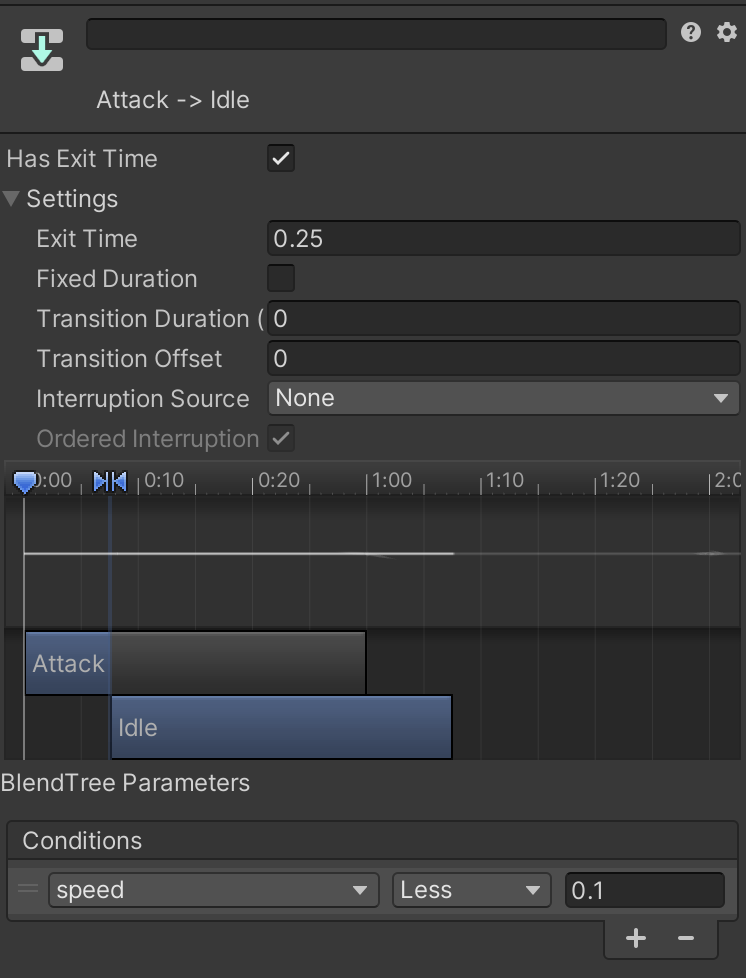Screen dimensions: 746x978
Task: Grab the condition row reorder handle
Action: pos(28,889)
